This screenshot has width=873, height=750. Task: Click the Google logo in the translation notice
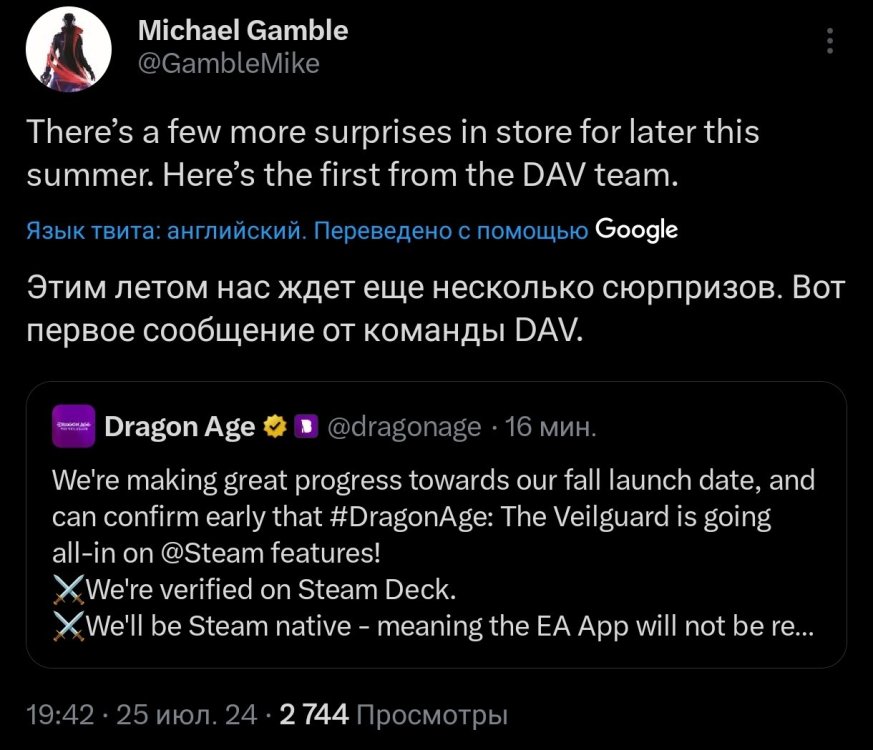coord(639,230)
